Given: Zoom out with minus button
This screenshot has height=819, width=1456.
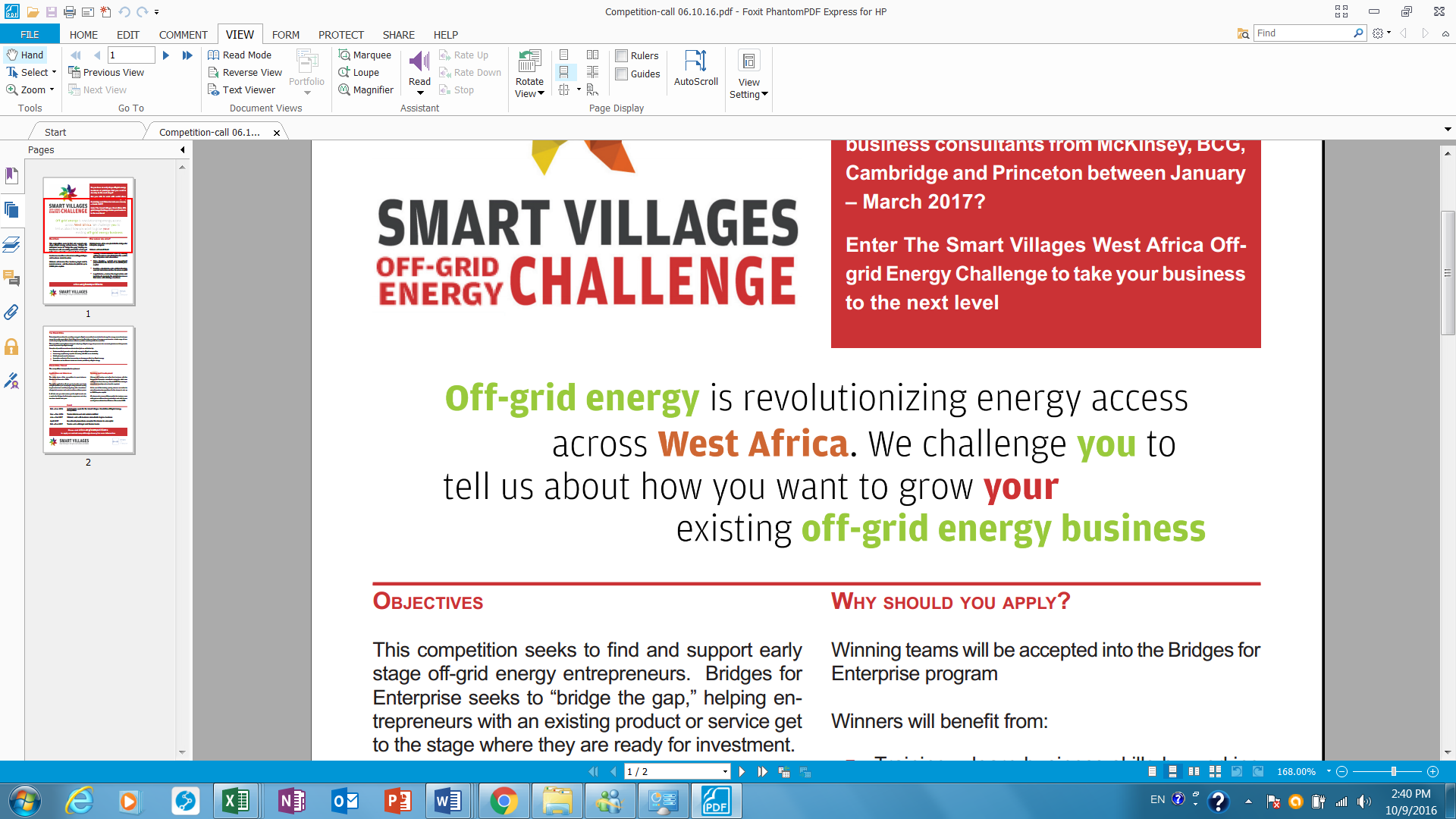Looking at the screenshot, I should [1341, 771].
